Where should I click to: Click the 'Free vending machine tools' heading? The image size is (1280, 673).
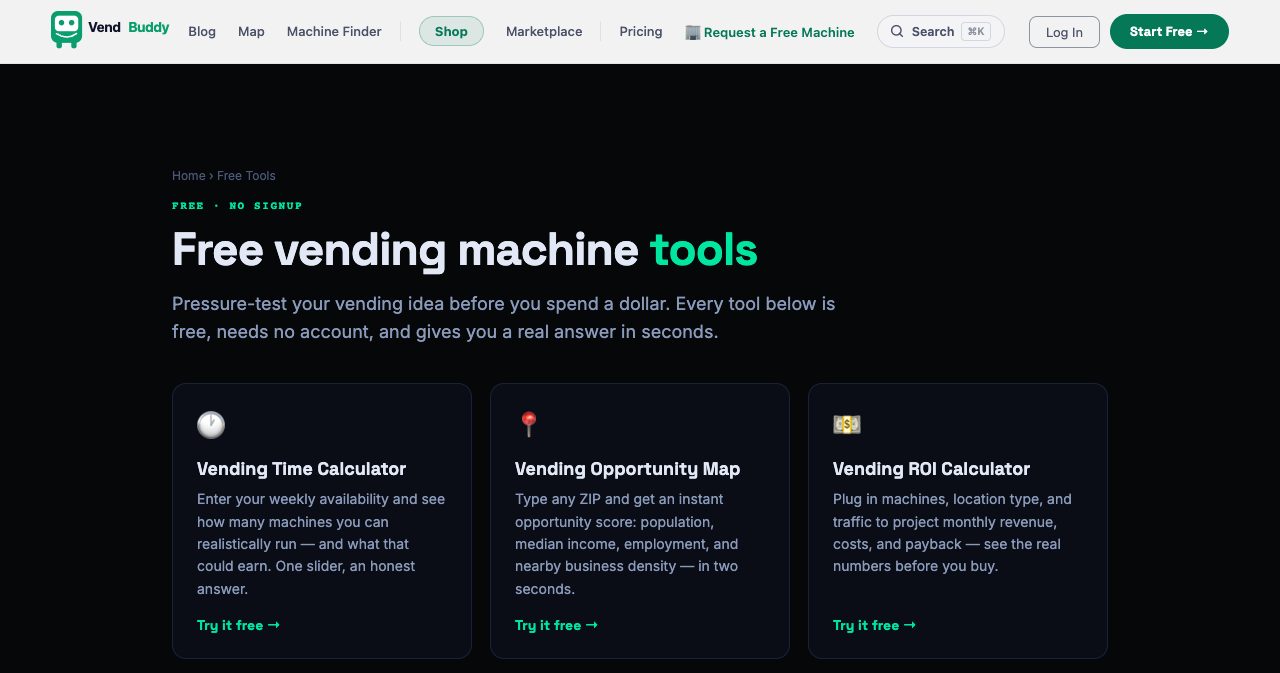[465, 250]
